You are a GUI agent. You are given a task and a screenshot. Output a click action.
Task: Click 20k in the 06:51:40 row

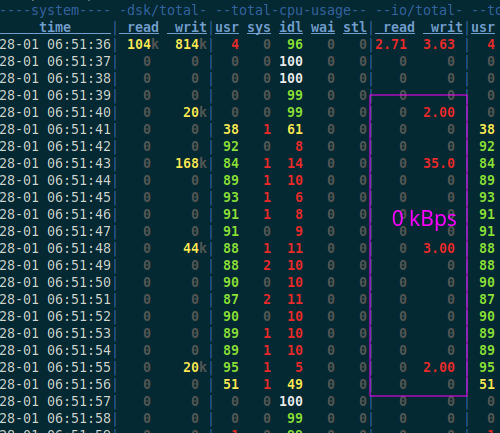point(195,112)
